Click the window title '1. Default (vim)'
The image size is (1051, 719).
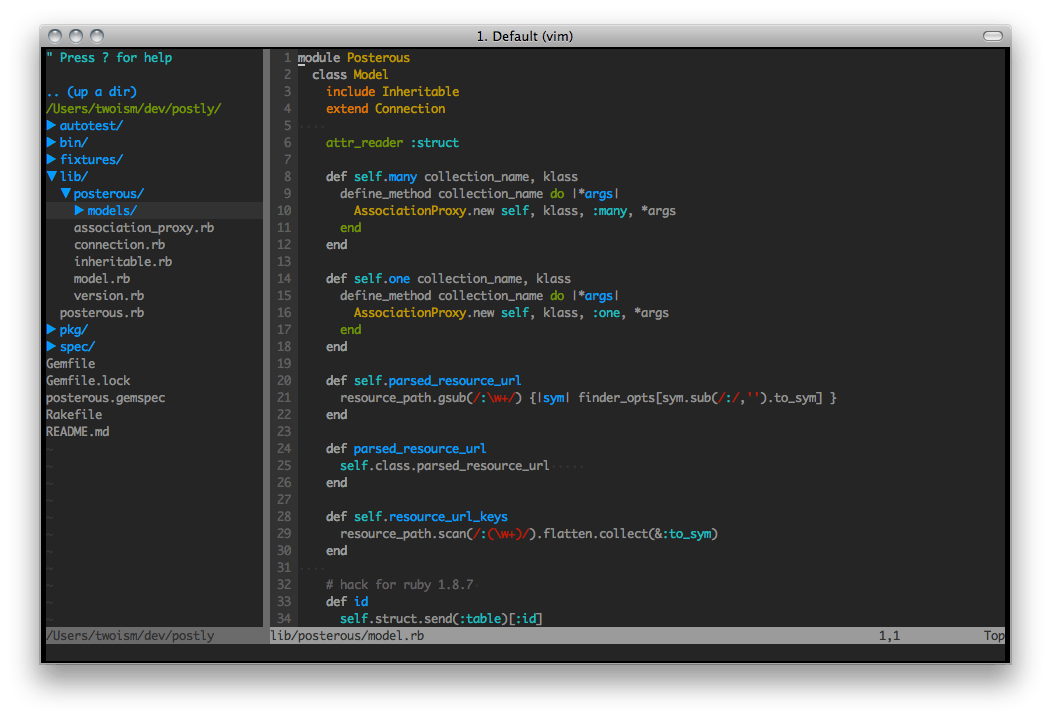(525, 36)
